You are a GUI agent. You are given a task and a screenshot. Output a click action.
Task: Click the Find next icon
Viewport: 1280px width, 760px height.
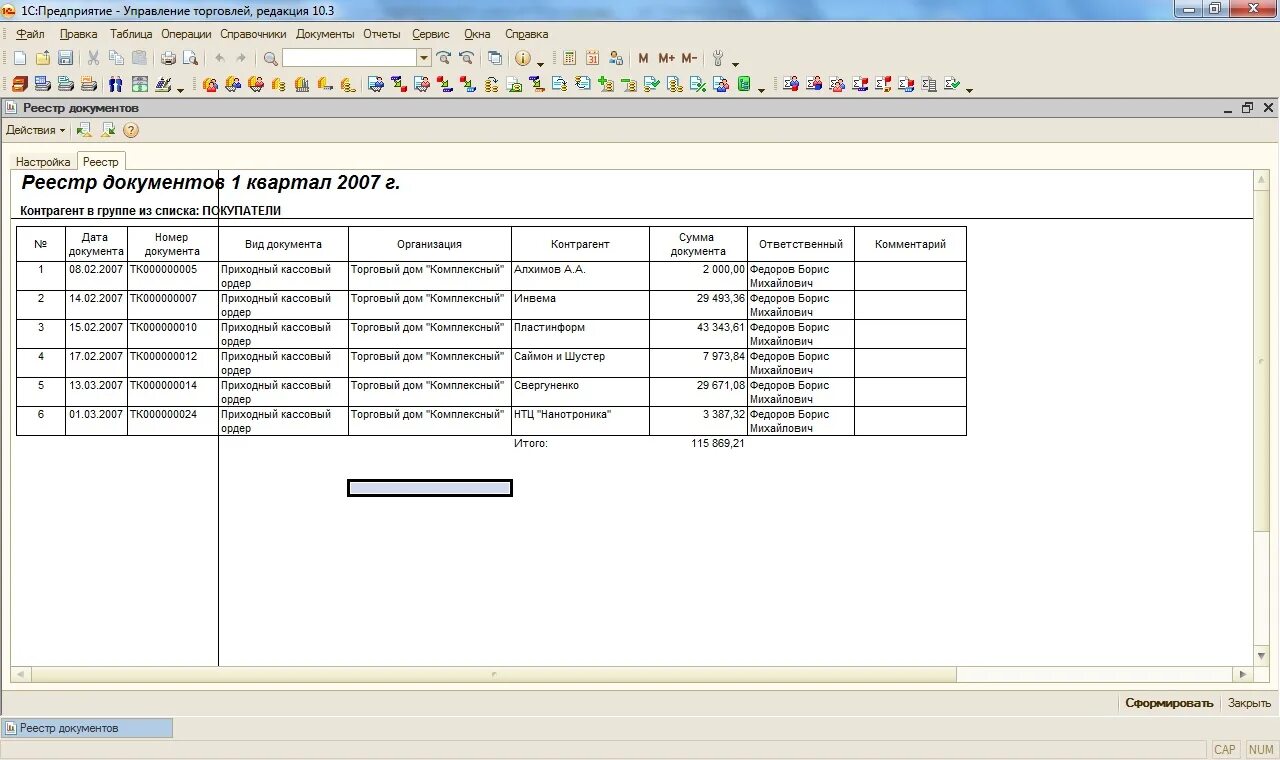(444, 59)
